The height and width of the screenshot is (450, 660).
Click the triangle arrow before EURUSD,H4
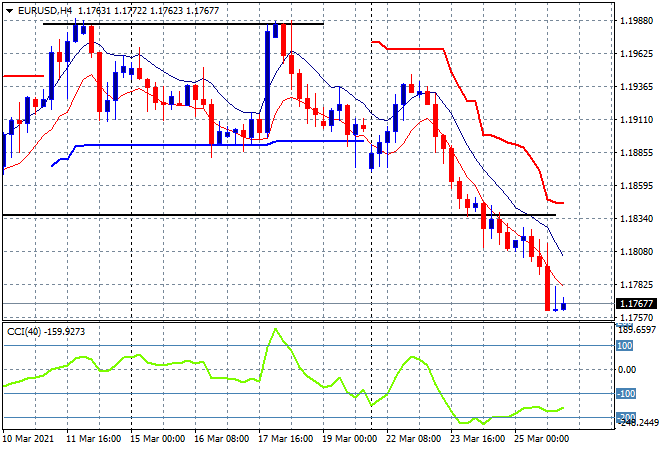tap(9, 11)
